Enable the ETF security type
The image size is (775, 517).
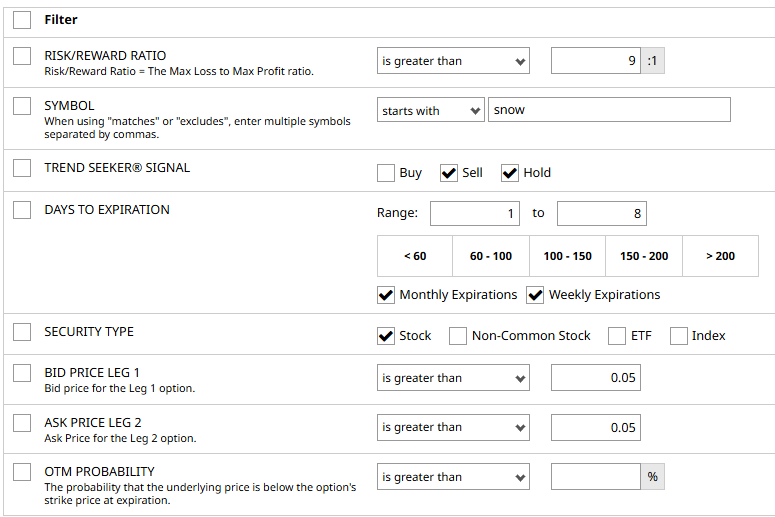[x=617, y=336]
